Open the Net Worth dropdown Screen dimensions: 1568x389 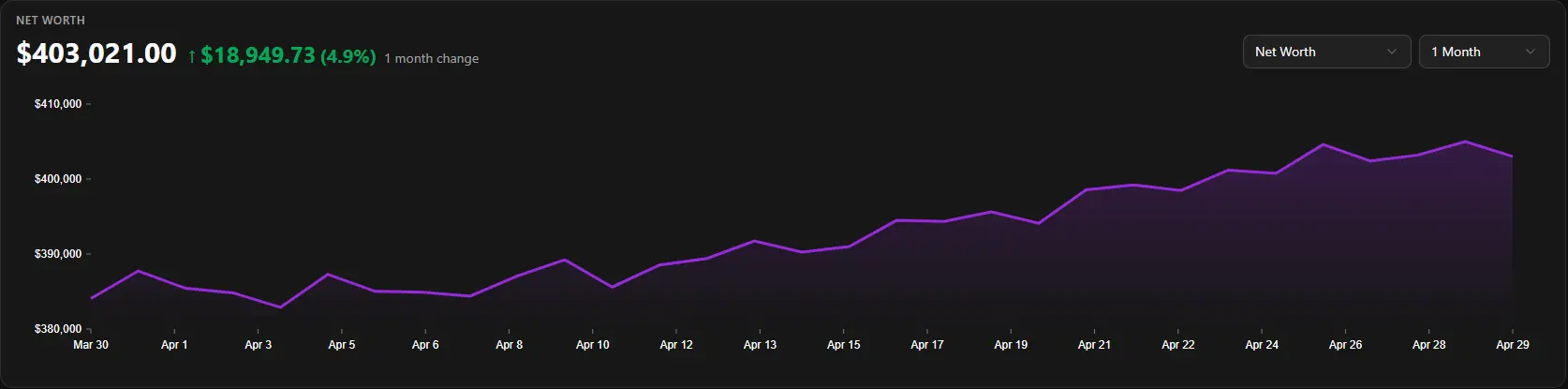point(1326,52)
